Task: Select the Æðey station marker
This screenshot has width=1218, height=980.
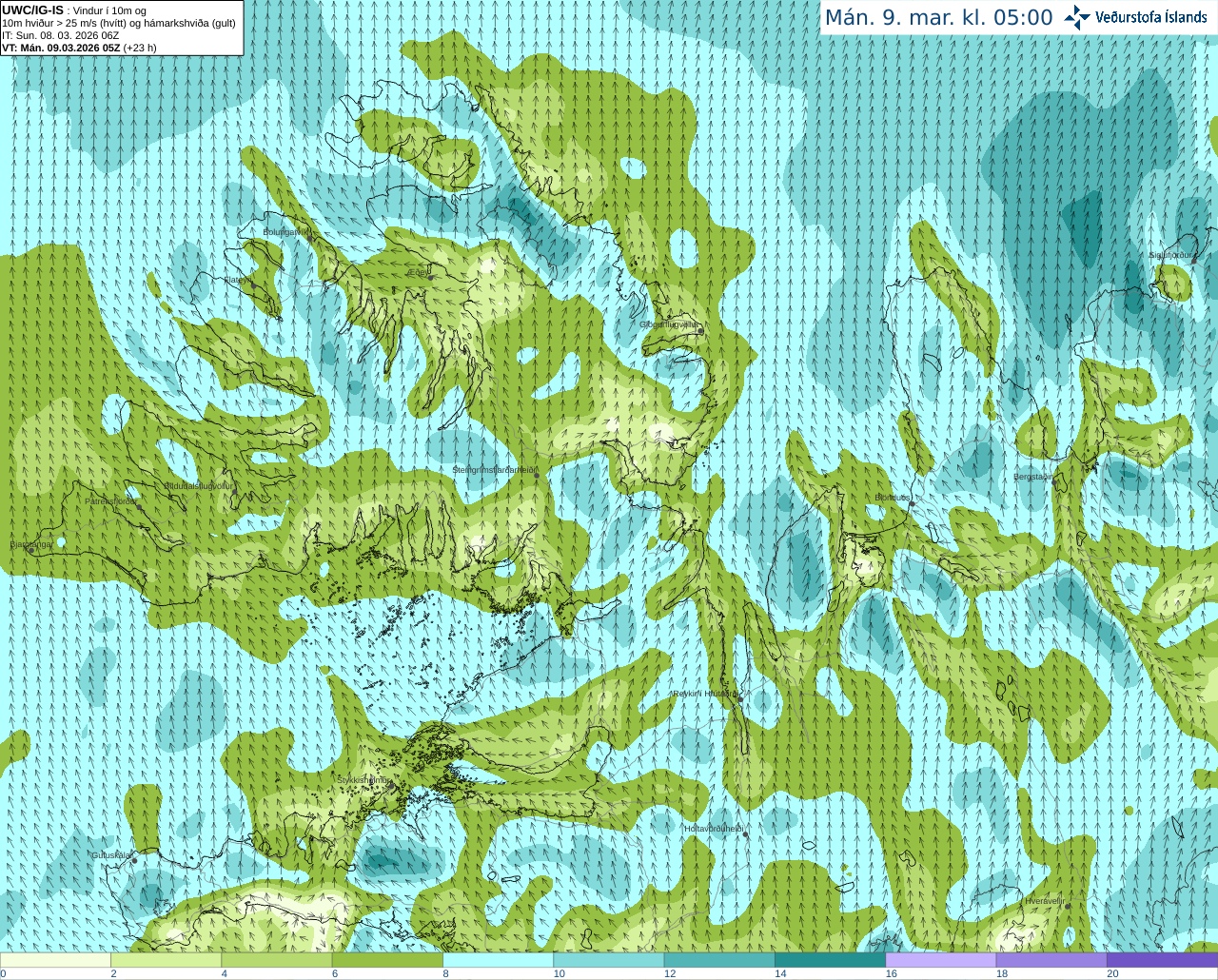Action: [429, 276]
